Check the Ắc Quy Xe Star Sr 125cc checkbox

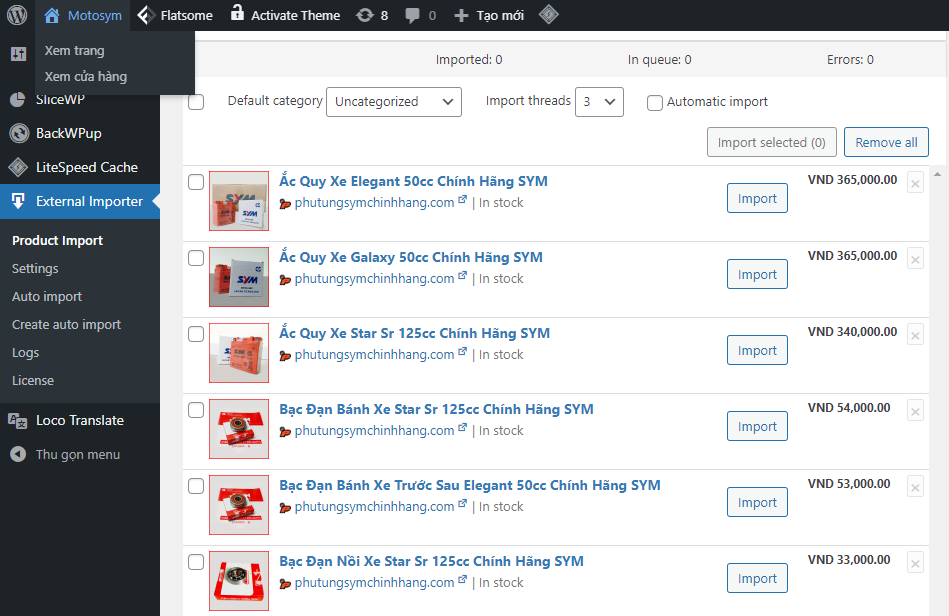196,334
